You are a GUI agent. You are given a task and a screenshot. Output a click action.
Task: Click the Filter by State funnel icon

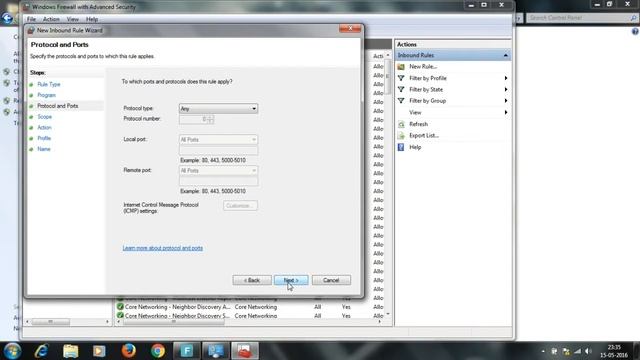401,89
